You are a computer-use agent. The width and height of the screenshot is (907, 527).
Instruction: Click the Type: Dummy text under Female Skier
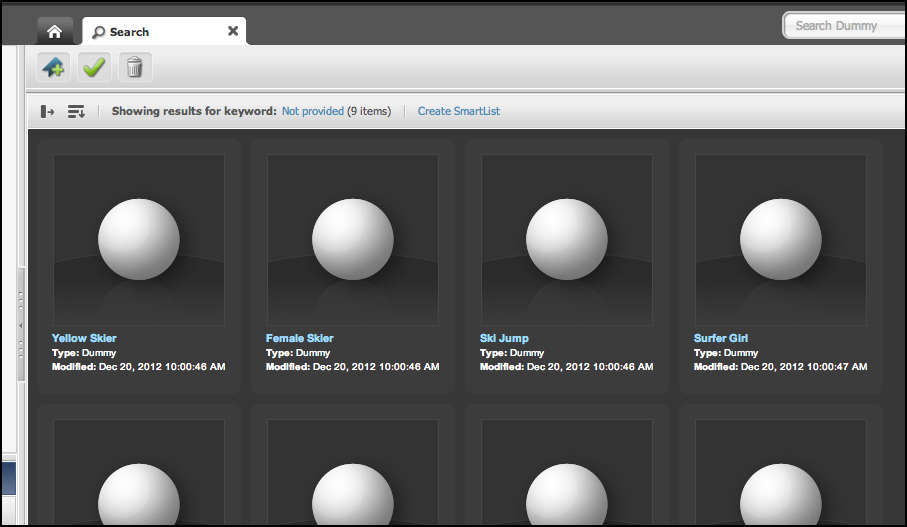pyautogui.click(x=298, y=353)
